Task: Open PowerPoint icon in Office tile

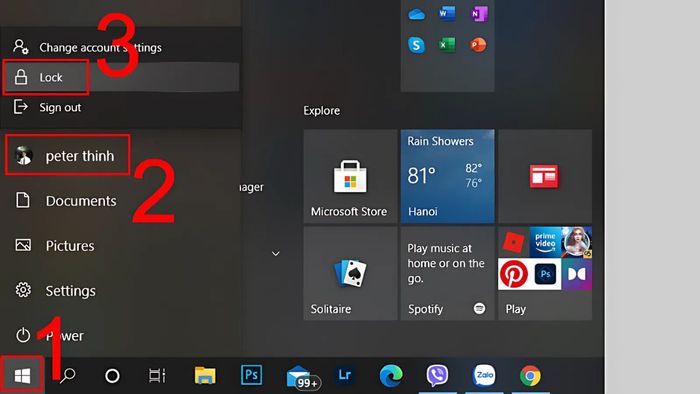Action: (478, 45)
